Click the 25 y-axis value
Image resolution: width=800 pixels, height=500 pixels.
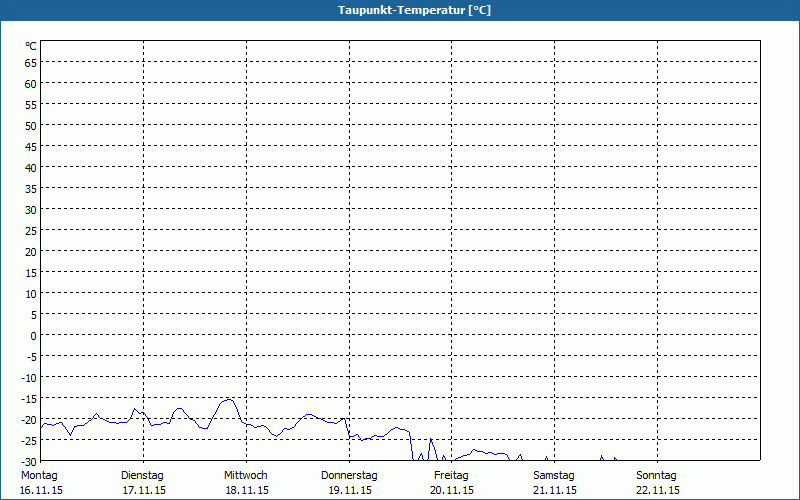click(31, 231)
